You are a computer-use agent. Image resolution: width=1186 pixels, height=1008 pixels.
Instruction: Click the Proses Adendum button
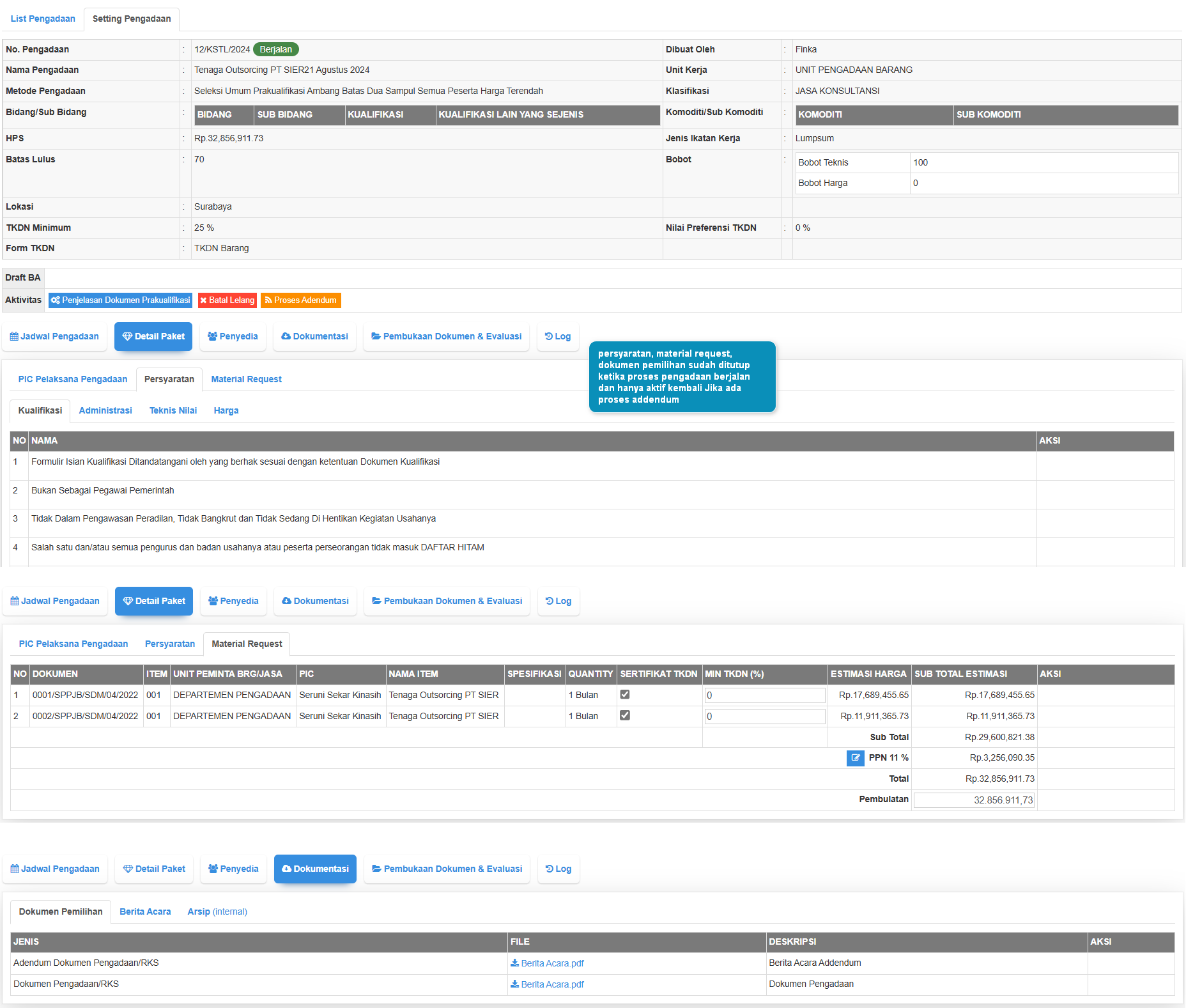pos(300,300)
